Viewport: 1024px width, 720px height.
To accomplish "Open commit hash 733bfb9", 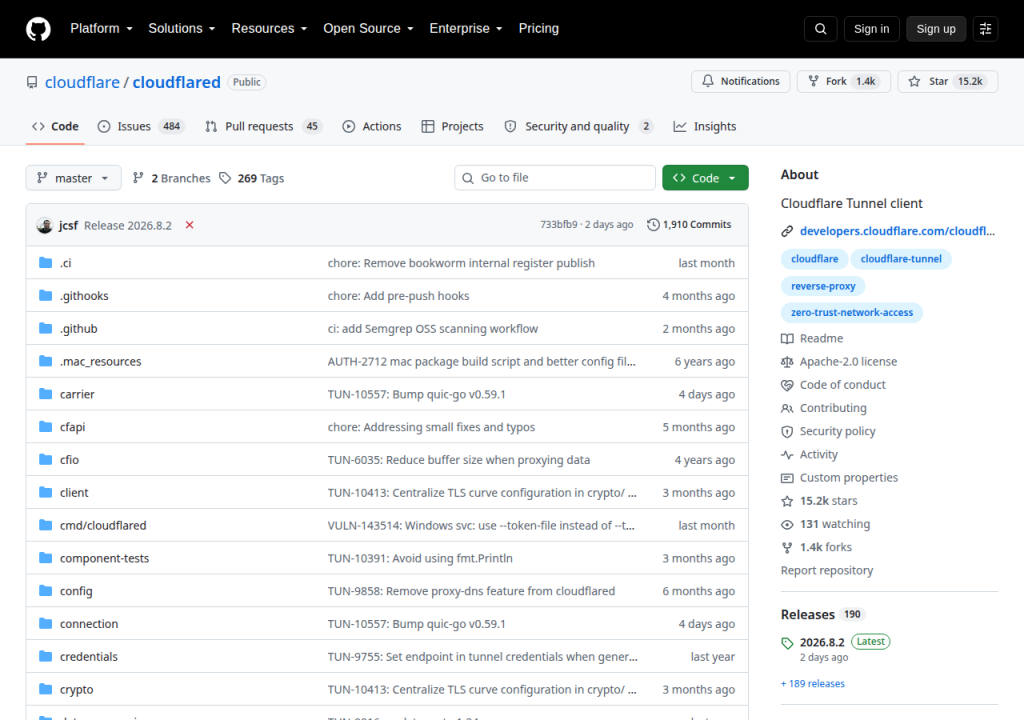I will click(x=558, y=225).
